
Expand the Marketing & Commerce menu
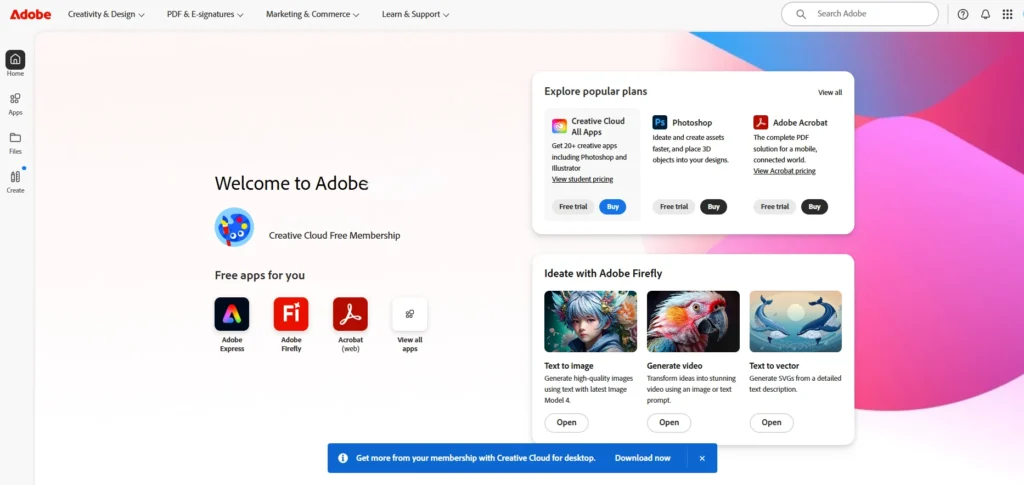click(313, 14)
